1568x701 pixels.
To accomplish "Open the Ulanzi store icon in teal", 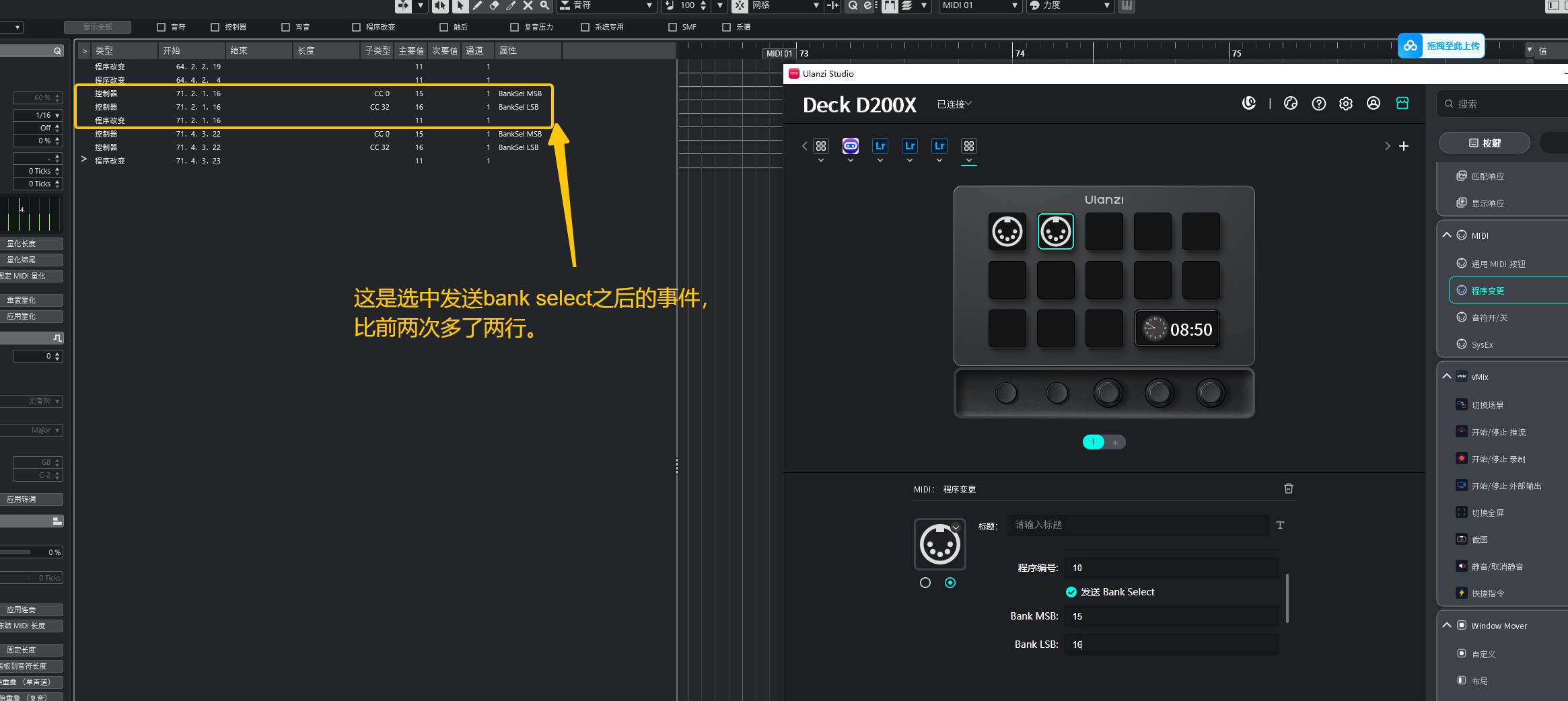I will (x=1402, y=103).
